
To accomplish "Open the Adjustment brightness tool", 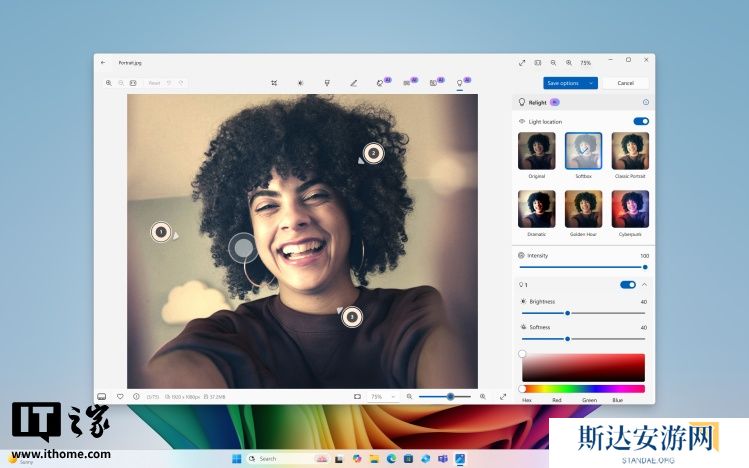I will click(x=300, y=83).
